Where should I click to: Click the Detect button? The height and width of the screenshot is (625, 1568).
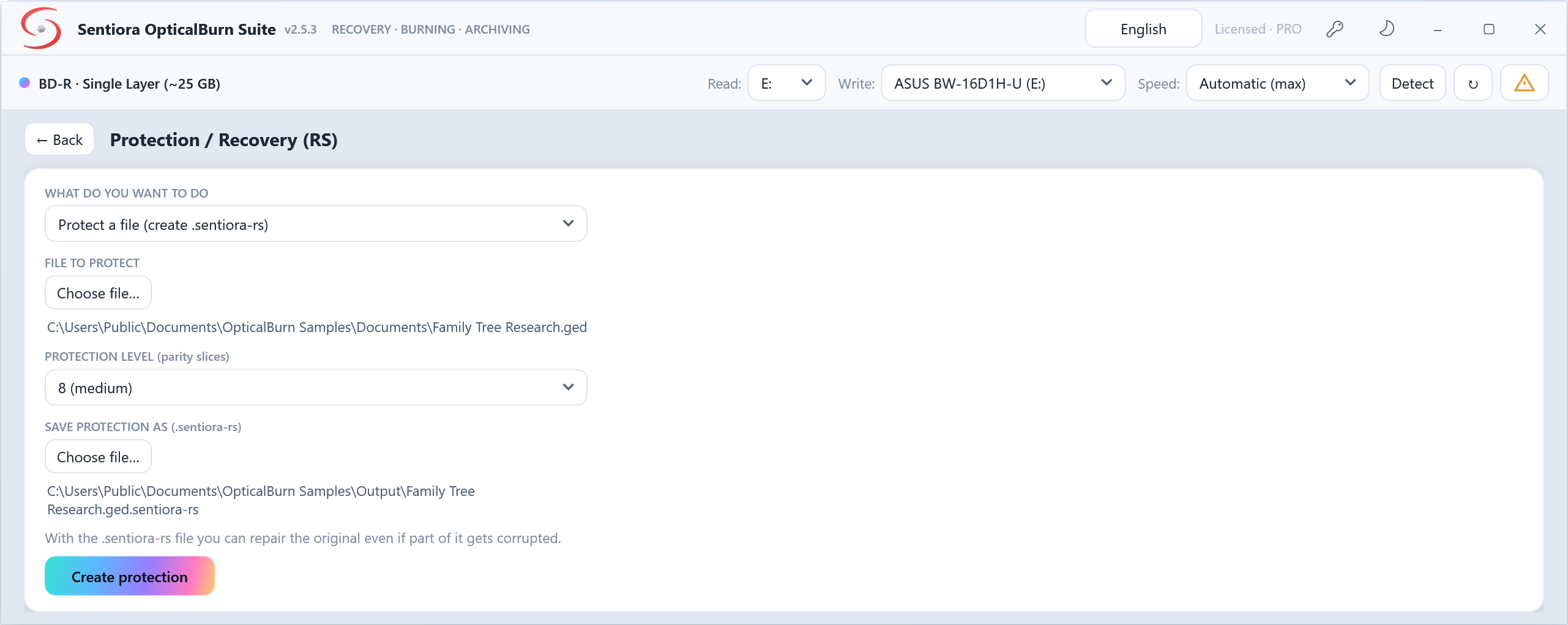[x=1413, y=83]
